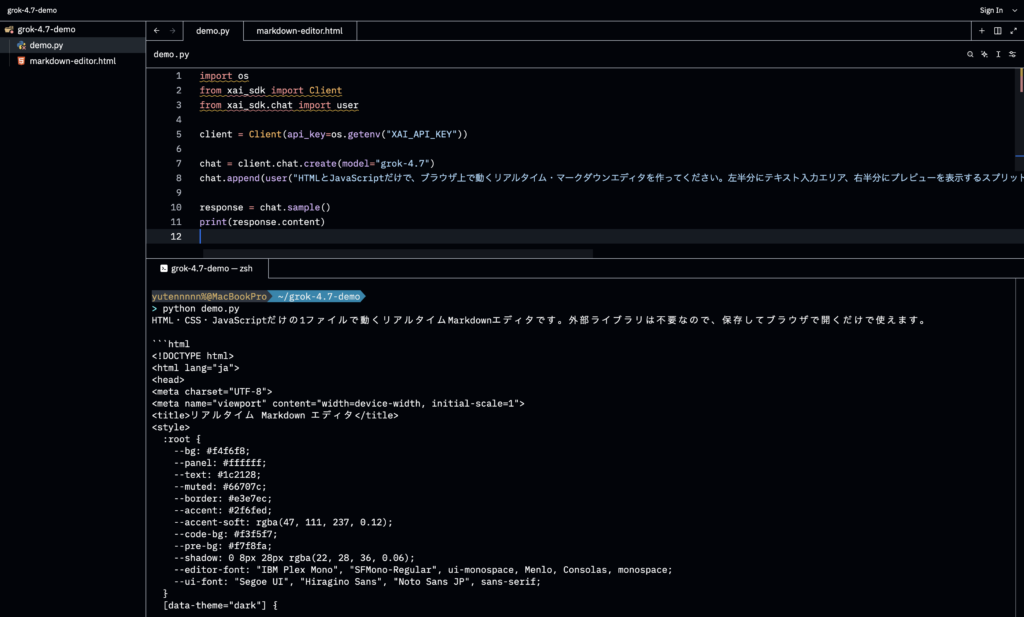Screen dimensions: 1024x617
Task: Click 'Client' in line 2 import
Action: click(325, 91)
